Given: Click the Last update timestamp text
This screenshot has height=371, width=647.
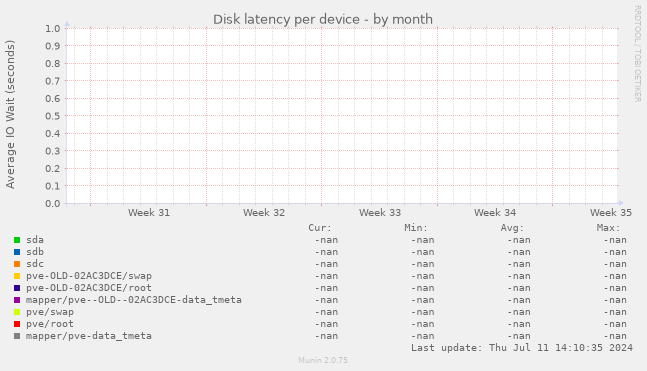Looking at the screenshot, I should coord(522,348).
